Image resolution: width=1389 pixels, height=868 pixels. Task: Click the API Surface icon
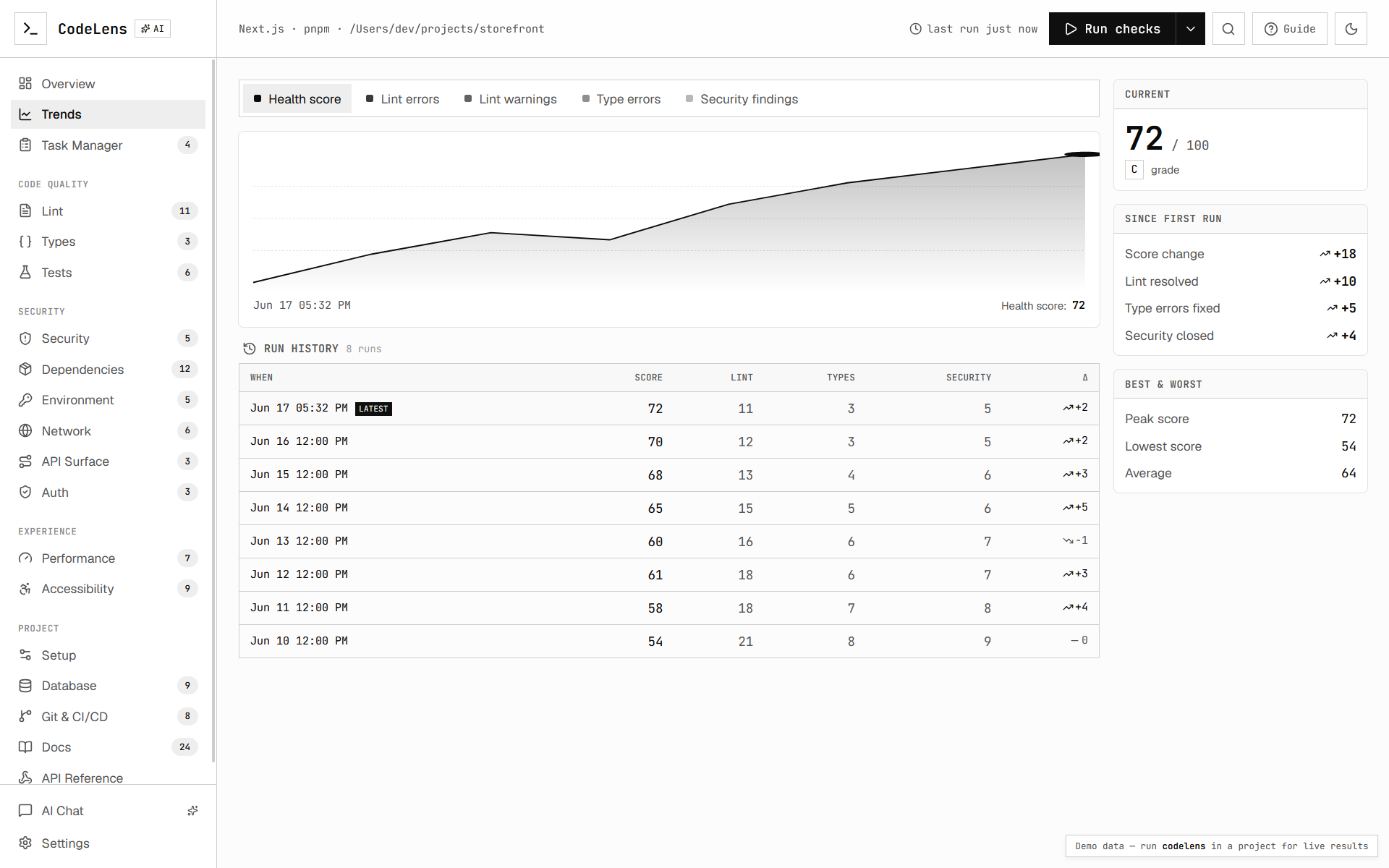pyautogui.click(x=25, y=461)
